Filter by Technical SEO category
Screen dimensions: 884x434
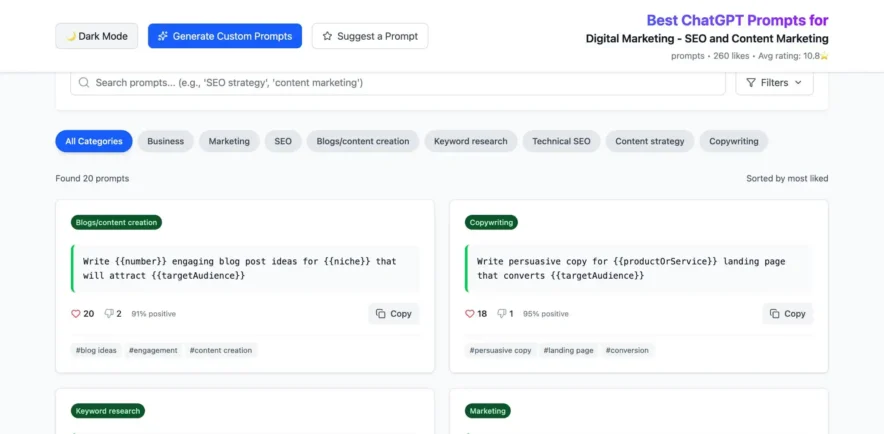coord(561,141)
